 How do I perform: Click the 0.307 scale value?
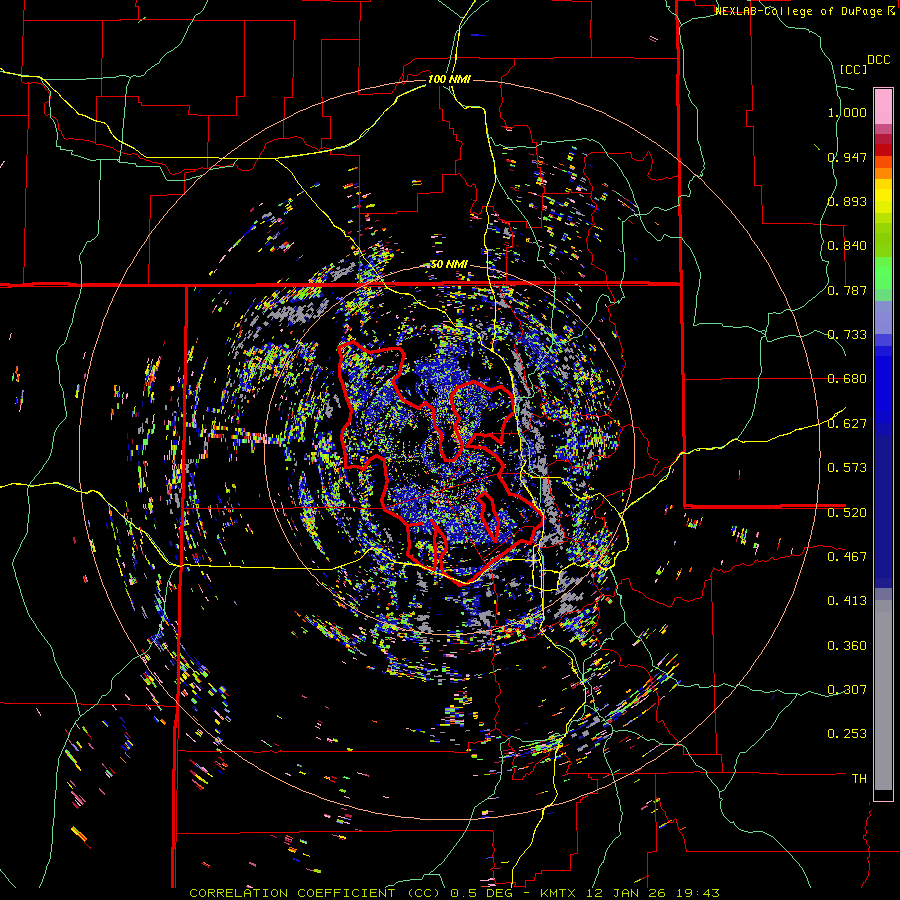click(x=847, y=689)
